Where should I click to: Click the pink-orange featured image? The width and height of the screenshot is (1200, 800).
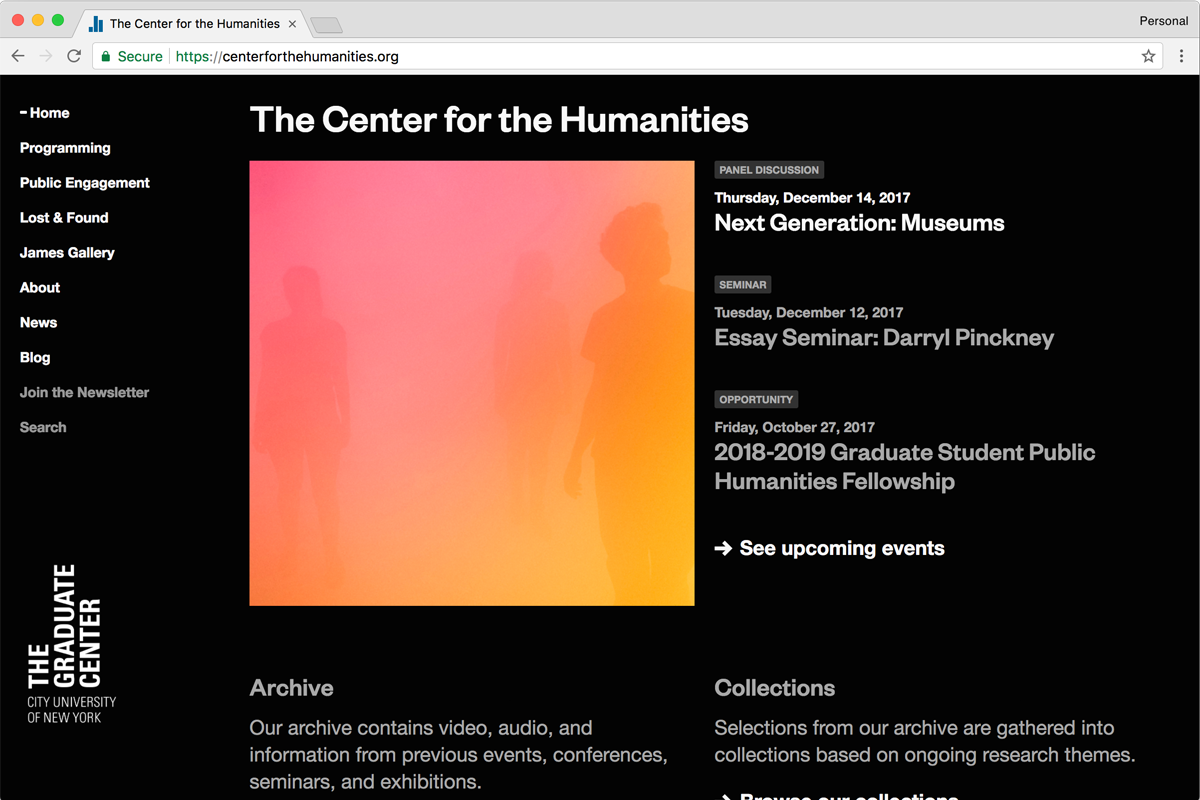(472, 383)
